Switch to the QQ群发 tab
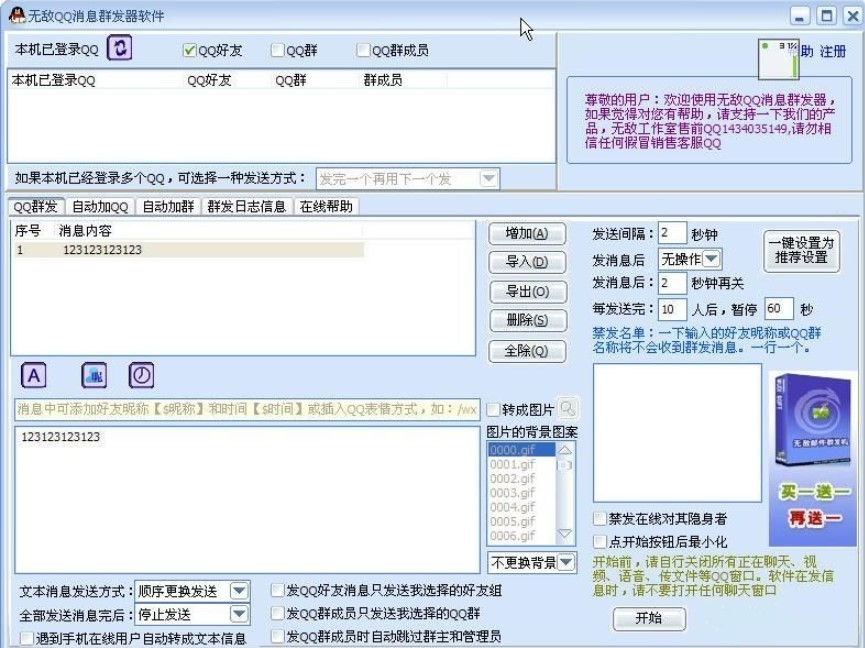Screen dimensions: 865x648 (36, 206)
